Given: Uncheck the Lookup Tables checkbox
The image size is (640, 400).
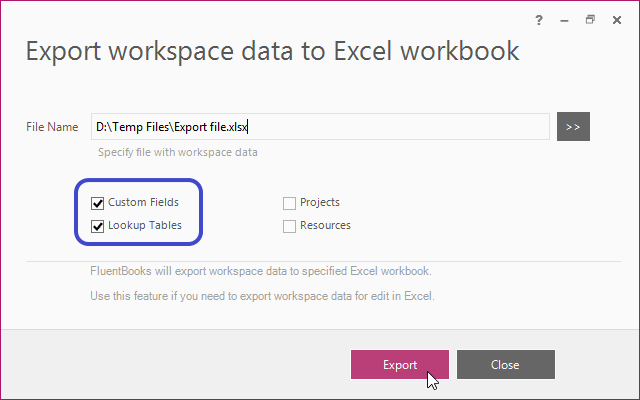Looking at the screenshot, I should (97, 226).
